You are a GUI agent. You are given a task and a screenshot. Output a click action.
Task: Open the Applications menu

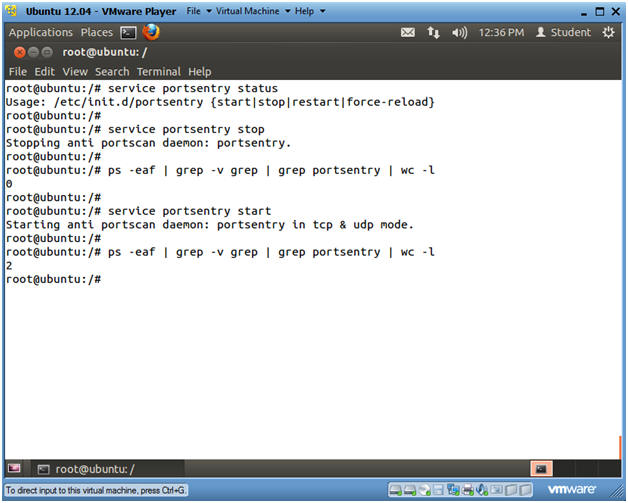coord(40,32)
